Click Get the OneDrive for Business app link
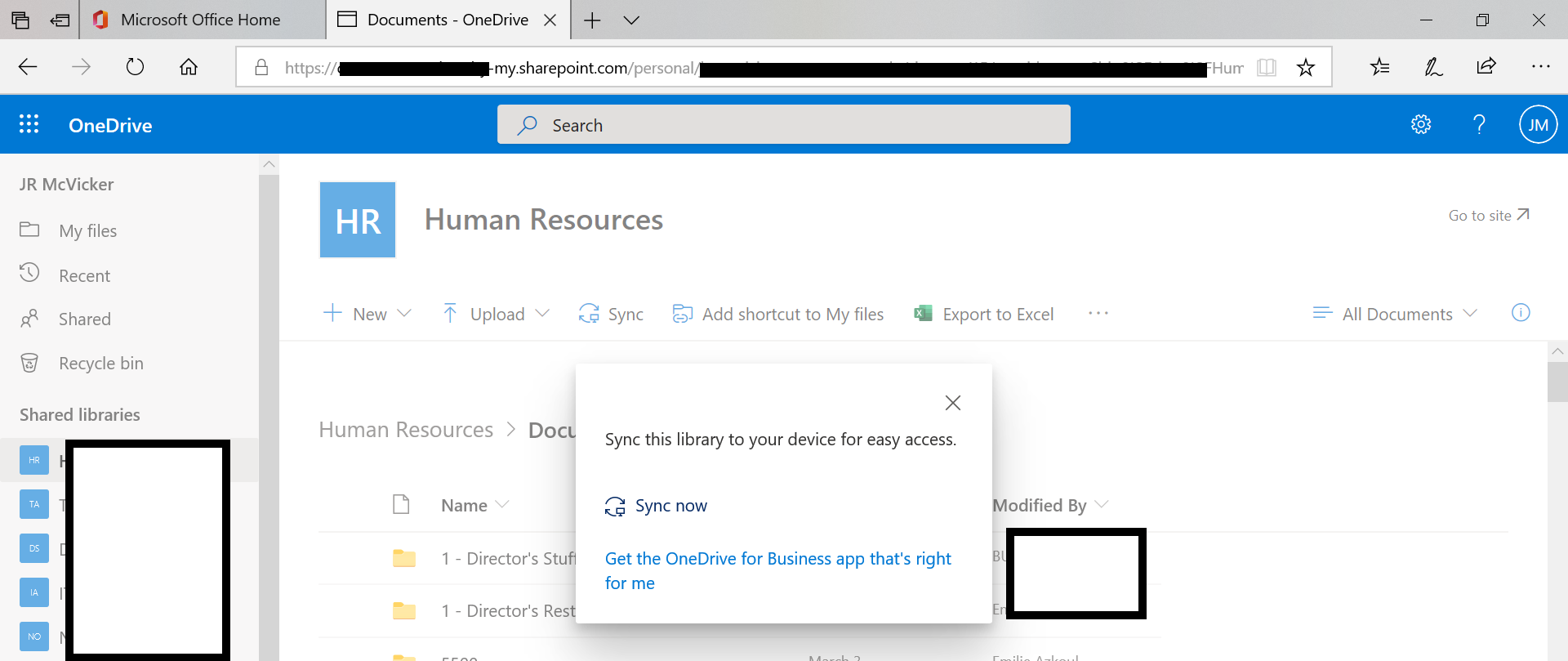This screenshot has width=1568, height=661. [x=778, y=570]
